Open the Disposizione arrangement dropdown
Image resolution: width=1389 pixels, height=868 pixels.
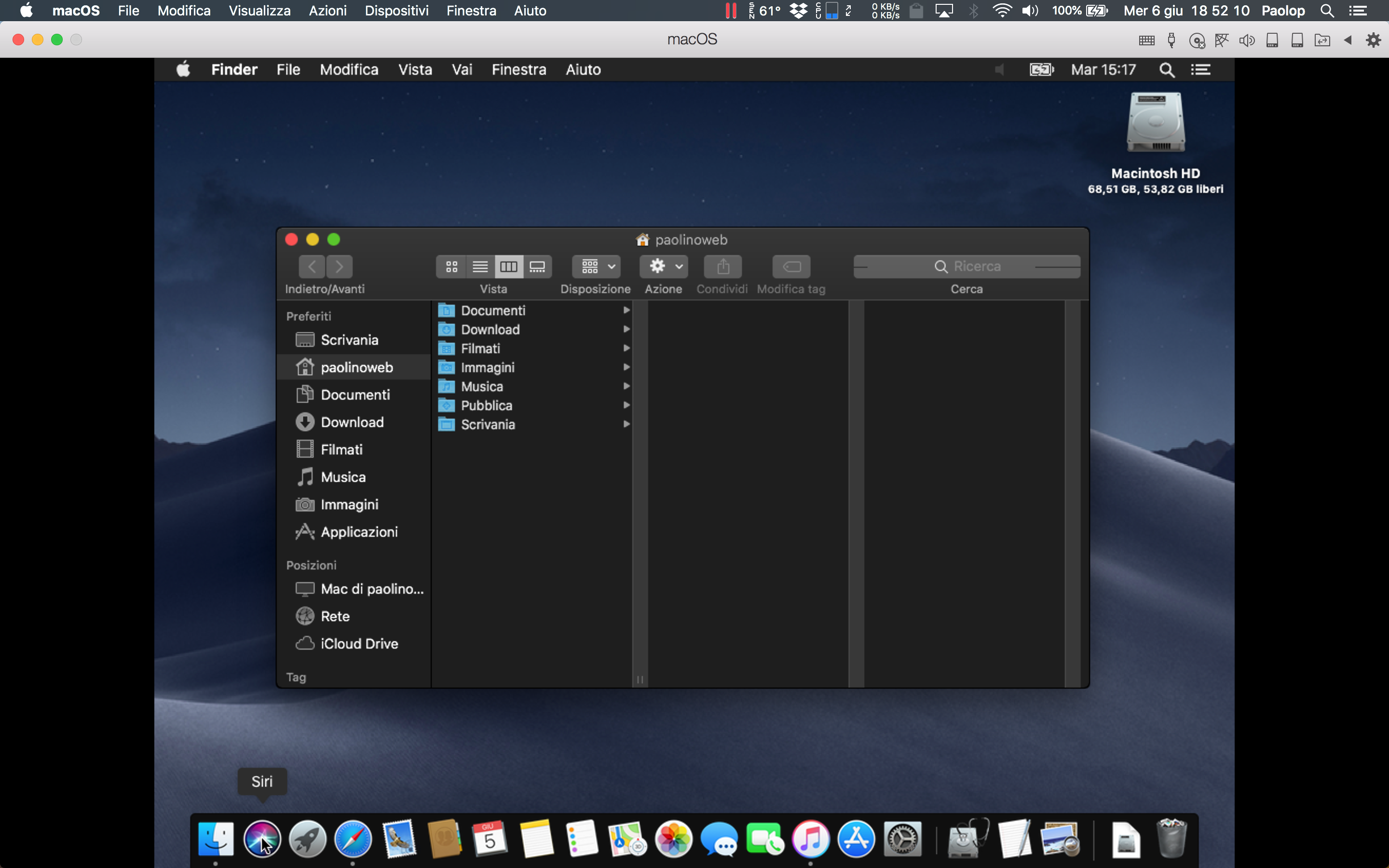pos(596,266)
